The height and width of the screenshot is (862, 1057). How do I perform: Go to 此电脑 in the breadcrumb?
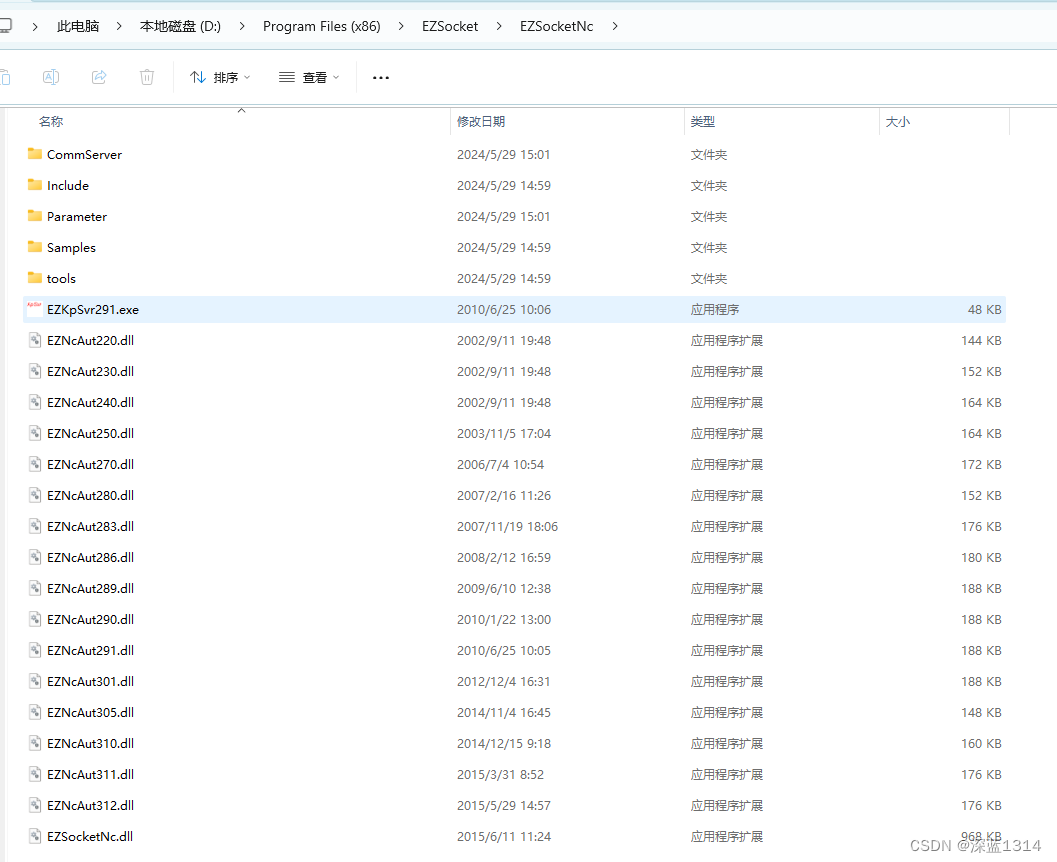click(78, 26)
